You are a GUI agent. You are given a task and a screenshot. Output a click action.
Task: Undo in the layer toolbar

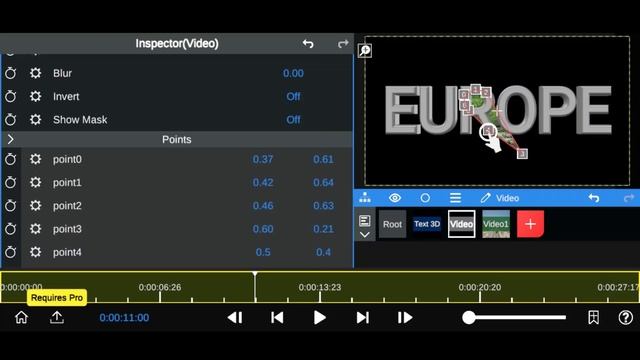pyautogui.click(x=594, y=198)
